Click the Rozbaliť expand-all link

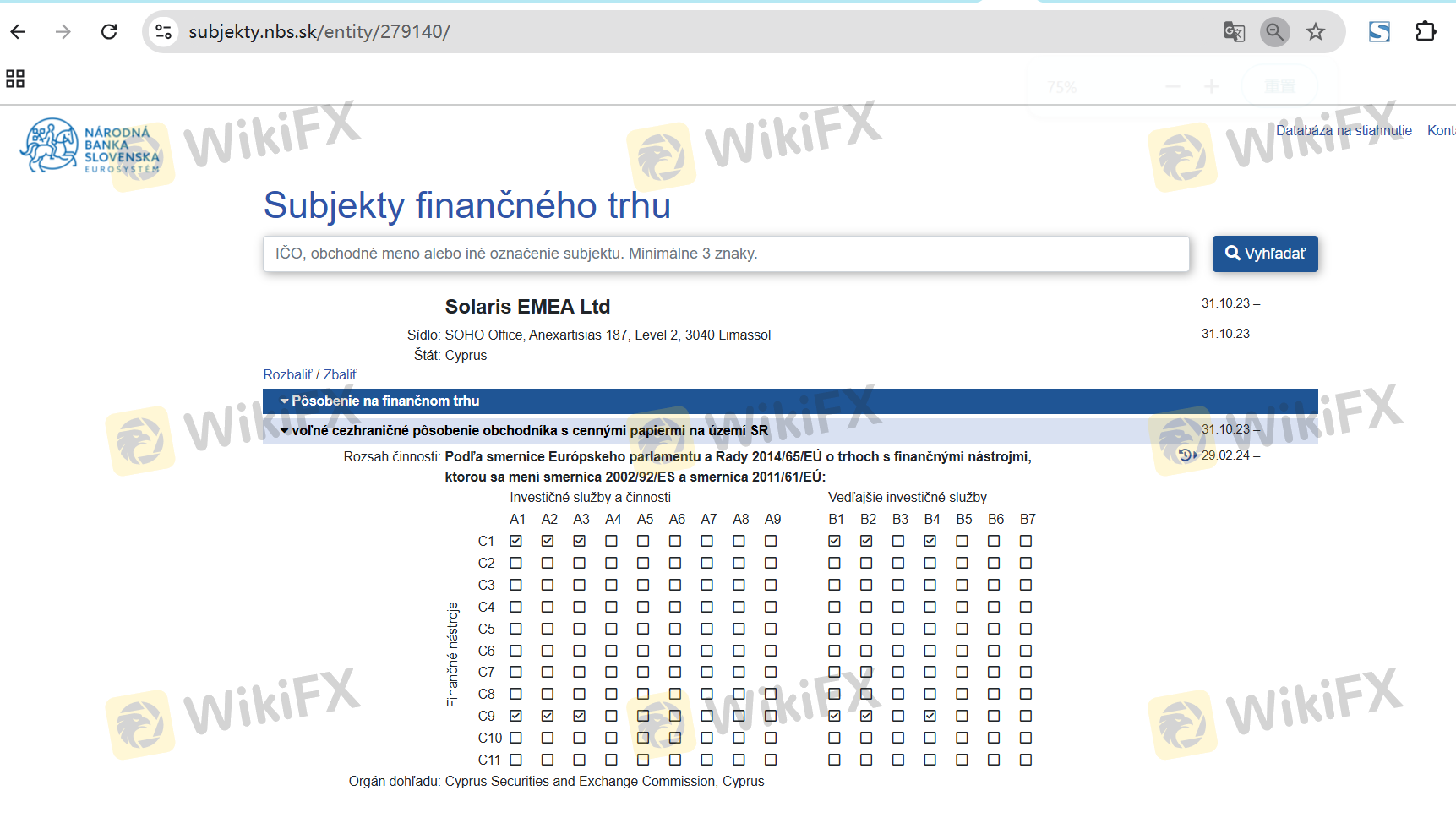coord(287,375)
